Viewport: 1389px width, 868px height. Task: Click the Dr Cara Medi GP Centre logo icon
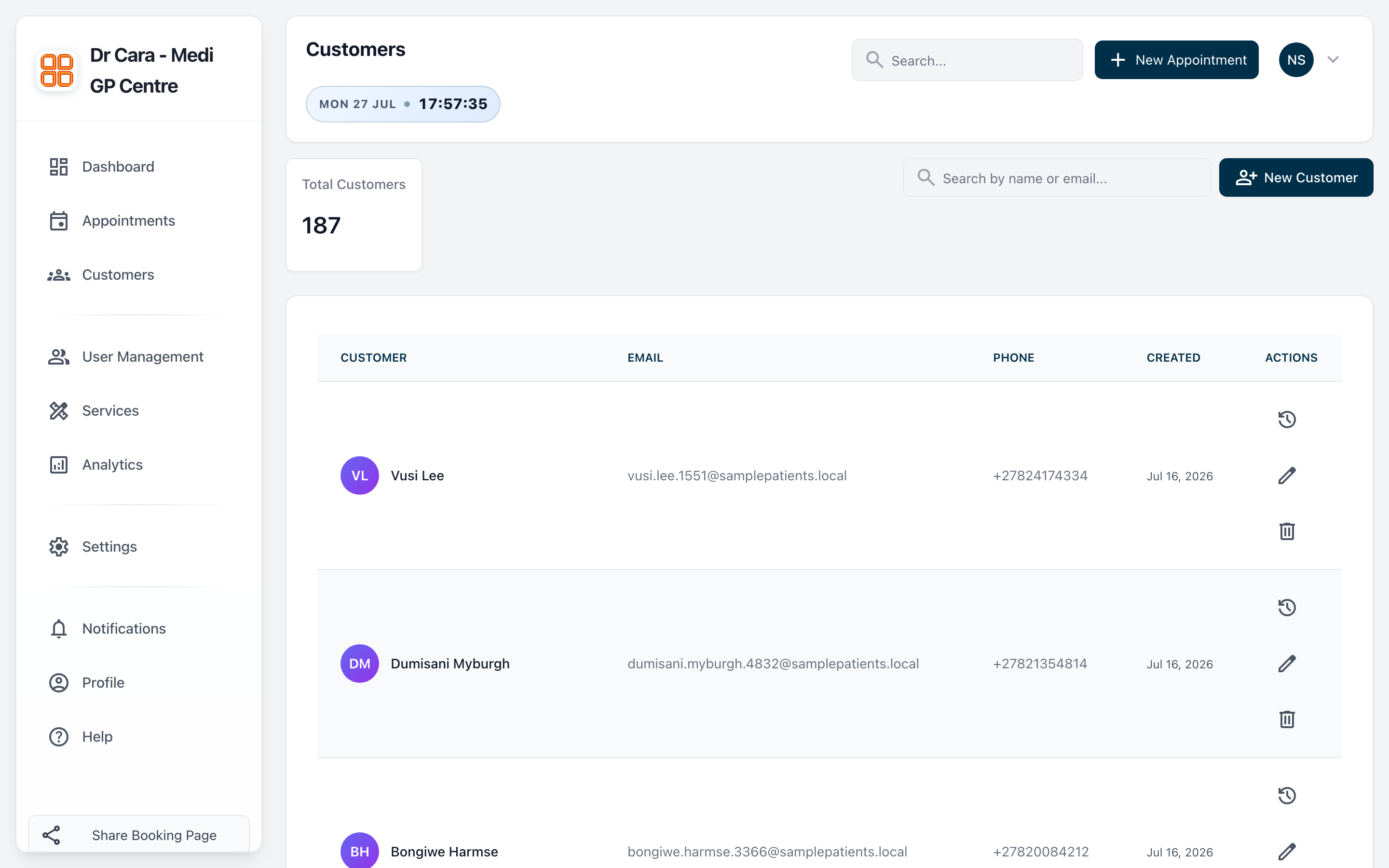pos(57,70)
